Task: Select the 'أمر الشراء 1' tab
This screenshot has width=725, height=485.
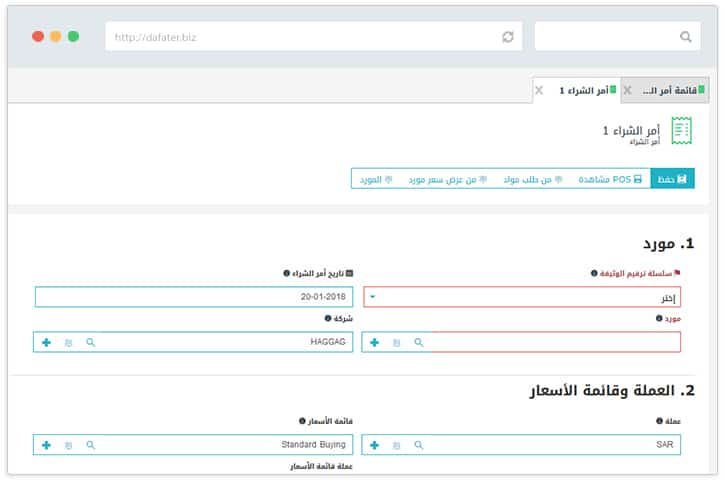Action: coord(580,90)
